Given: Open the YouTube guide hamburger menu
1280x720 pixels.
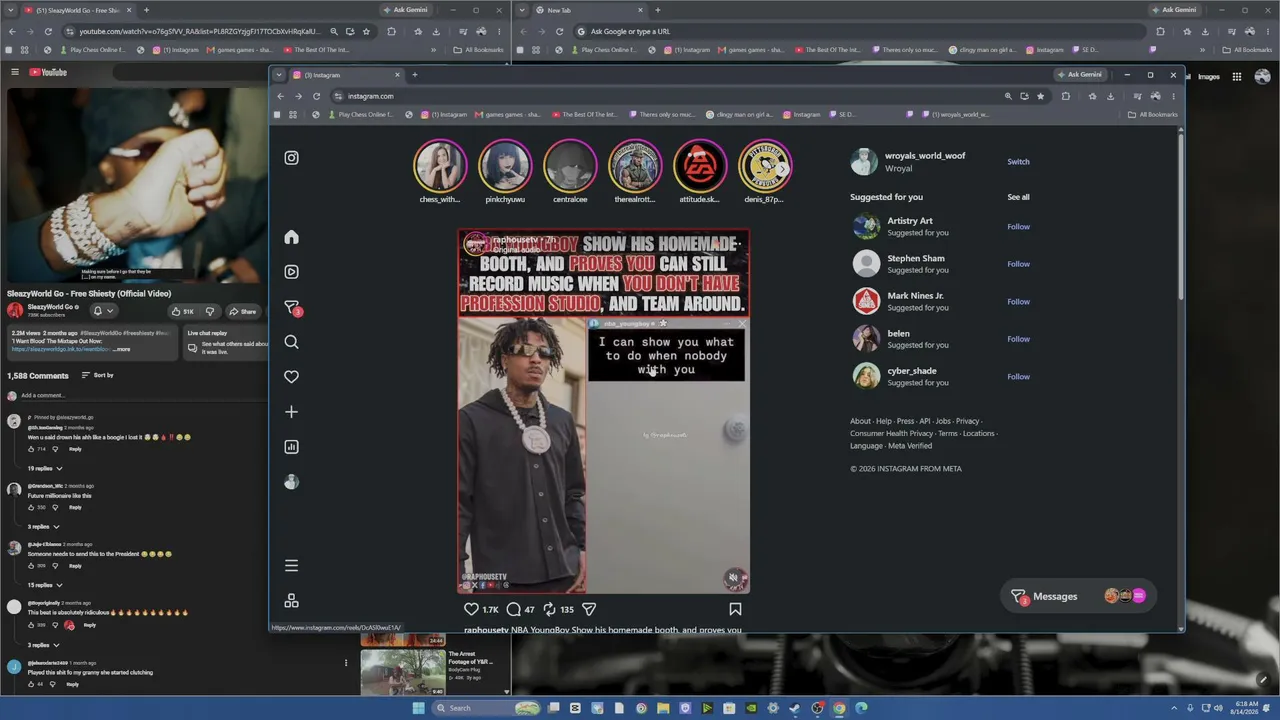Looking at the screenshot, I should pos(15,72).
